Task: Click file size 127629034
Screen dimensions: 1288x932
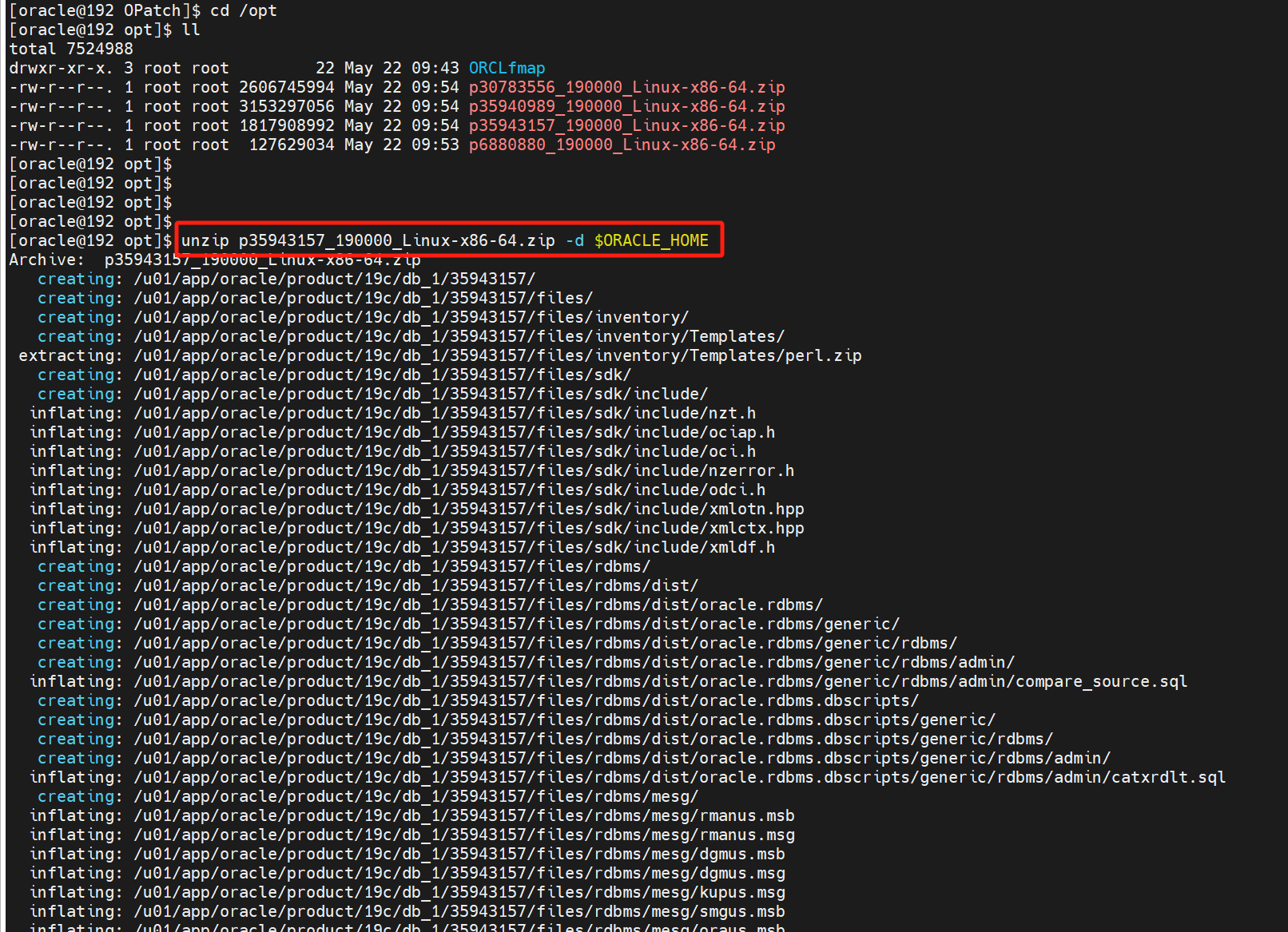Action: click(292, 145)
